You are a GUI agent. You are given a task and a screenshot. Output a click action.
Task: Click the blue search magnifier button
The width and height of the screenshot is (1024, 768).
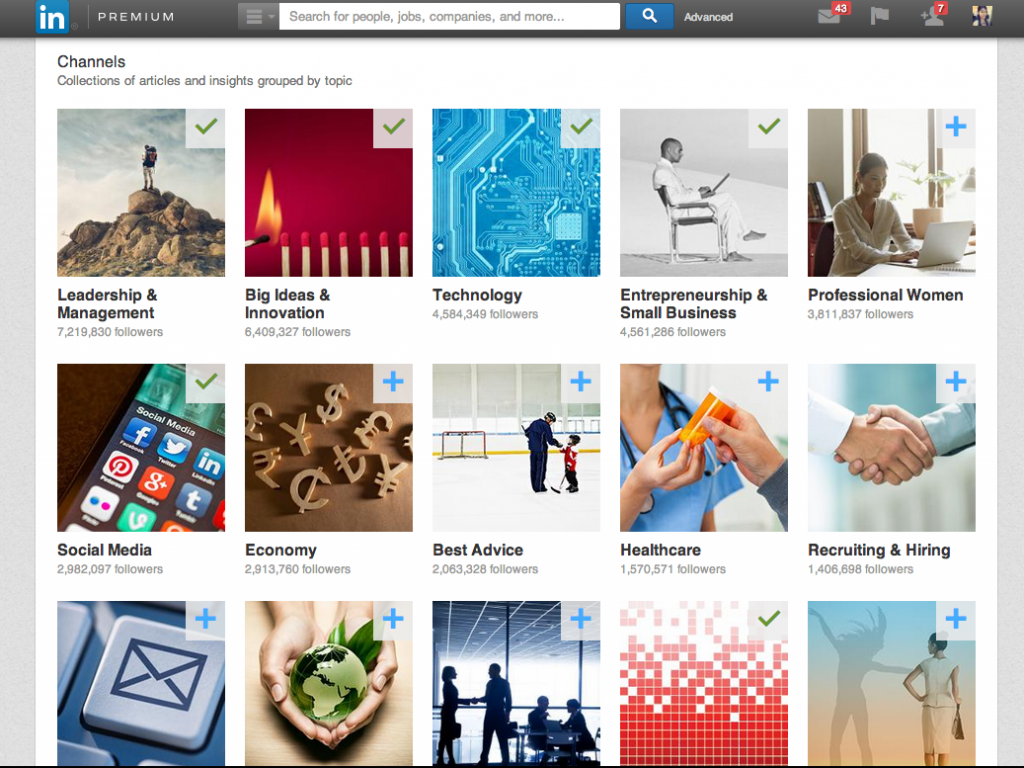click(x=649, y=16)
